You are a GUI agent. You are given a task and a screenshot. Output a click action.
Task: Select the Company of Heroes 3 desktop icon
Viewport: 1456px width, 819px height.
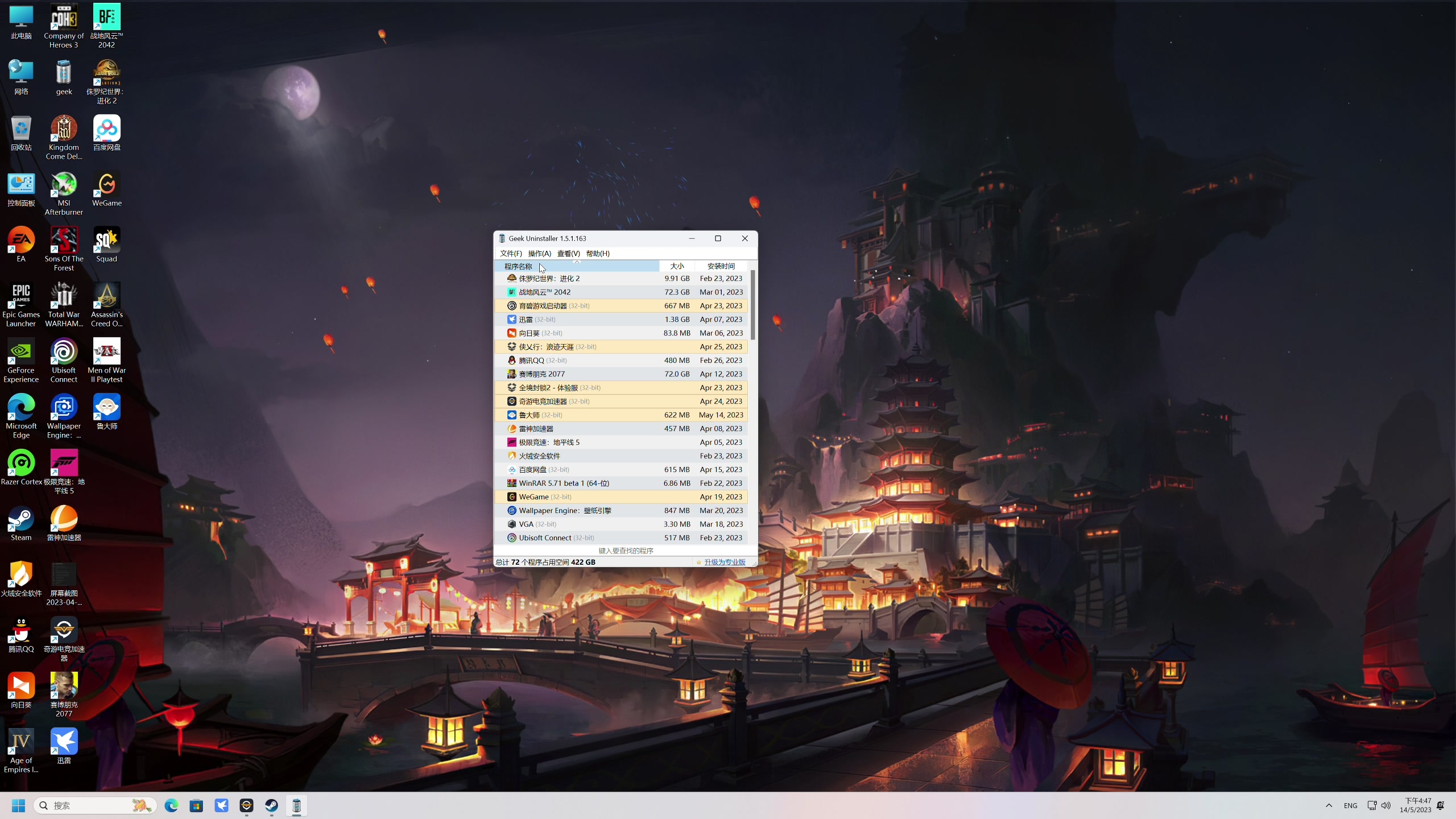[x=64, y=26]
